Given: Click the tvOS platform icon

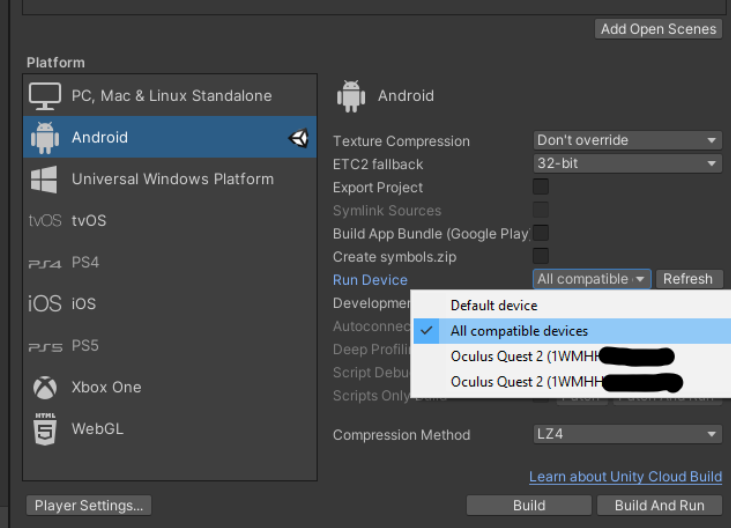Looking at the screenshot, I should (x=45, y=221).
